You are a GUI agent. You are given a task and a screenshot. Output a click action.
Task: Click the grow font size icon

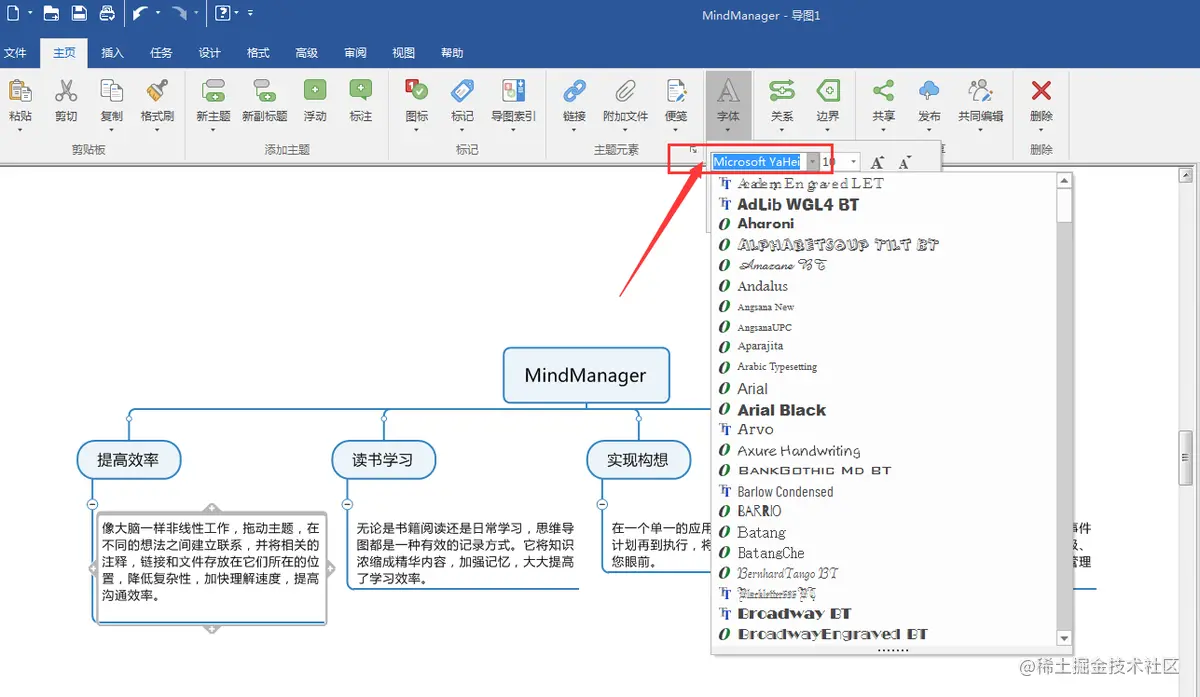pyautogui.click(x=877, y=162)
